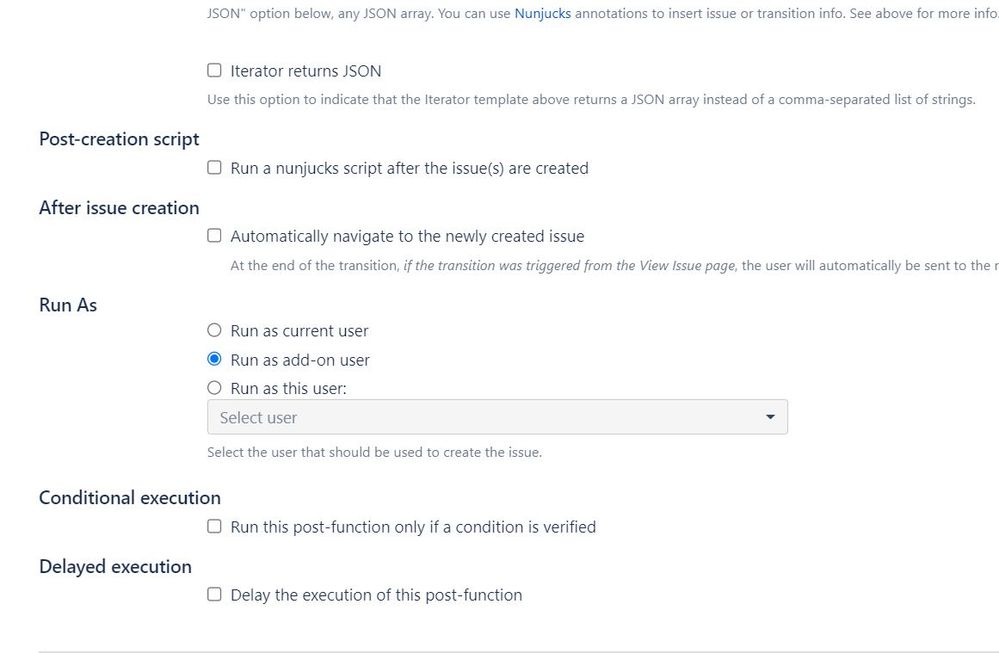The height and width of the screenshot is (653, 999).
Task: Click the 'Run as add-on user' label text
Action: (x=300, y=359)
